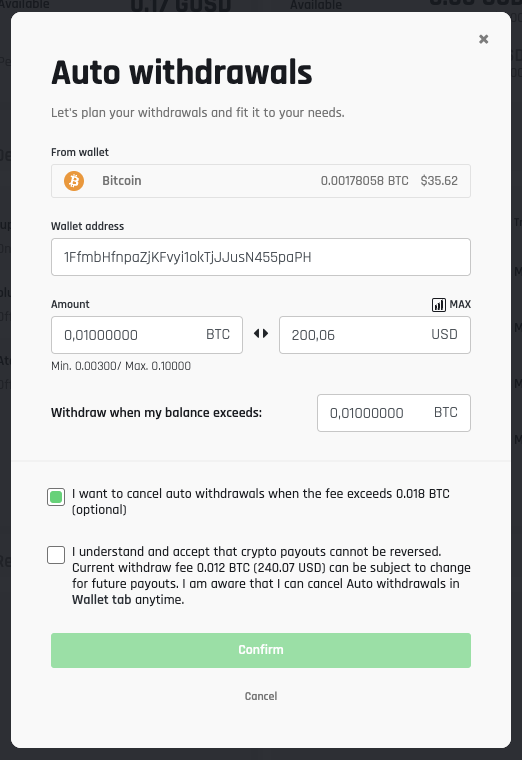Image resolution: width=522 pixels, height=760 pixels.
Task: Set amount using the MAX label
Action: pos(460,304)
